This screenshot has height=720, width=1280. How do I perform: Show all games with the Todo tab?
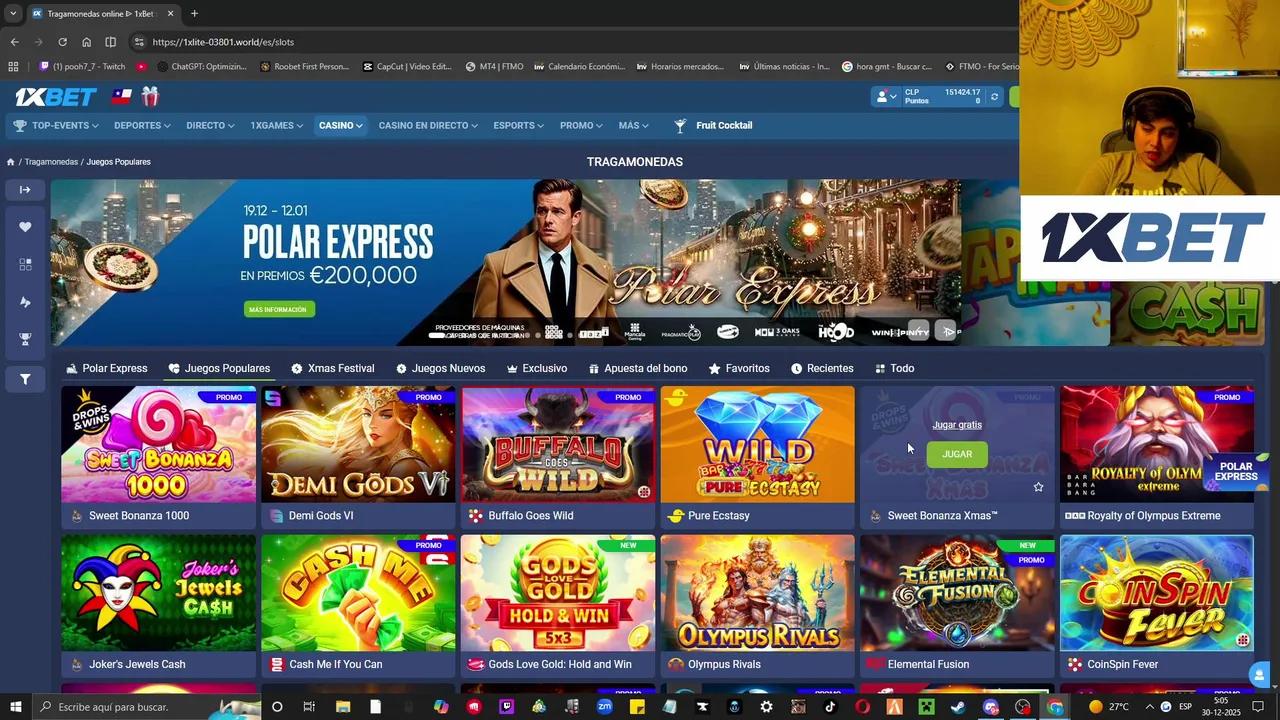(x=894, y=369)
